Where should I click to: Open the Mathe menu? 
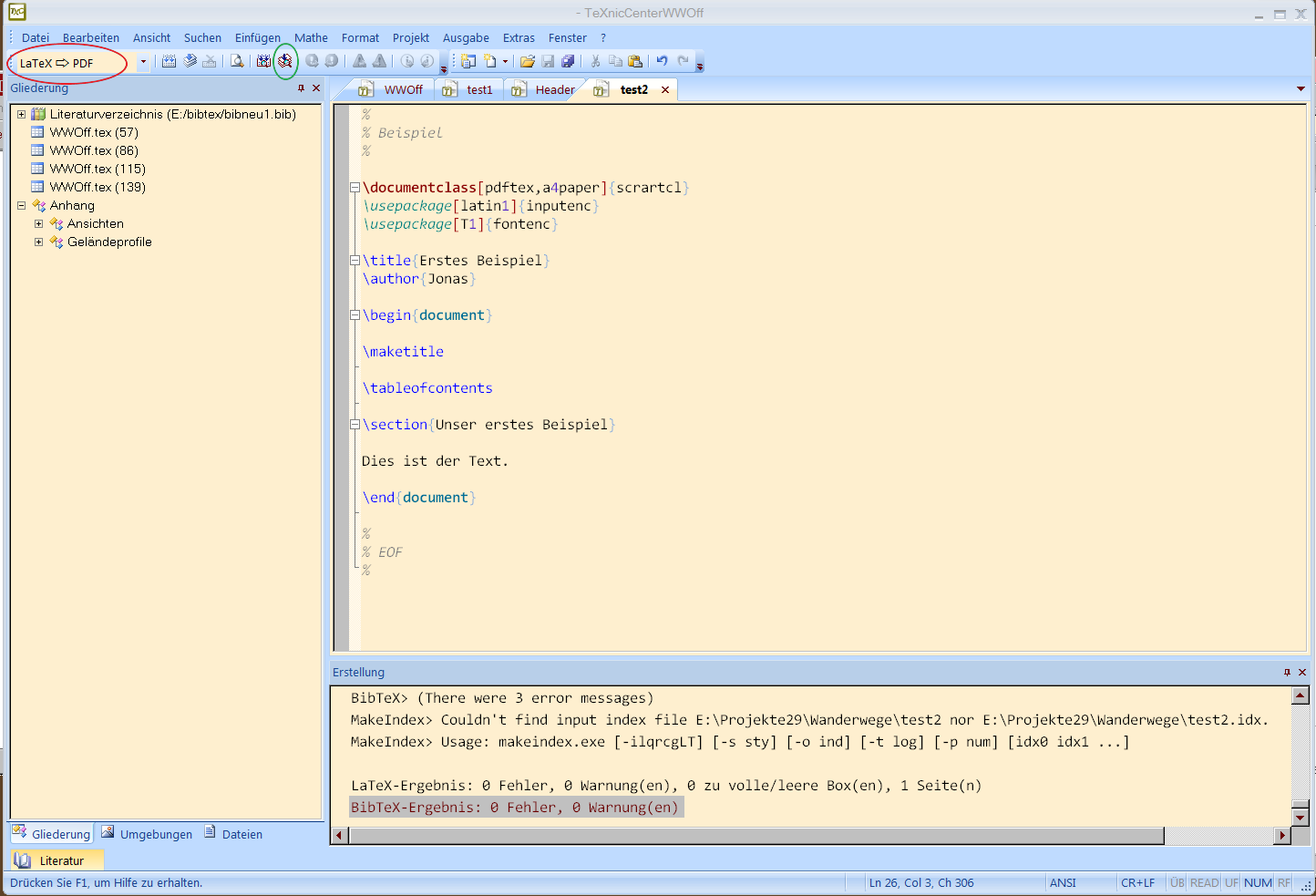click(311, 37)
